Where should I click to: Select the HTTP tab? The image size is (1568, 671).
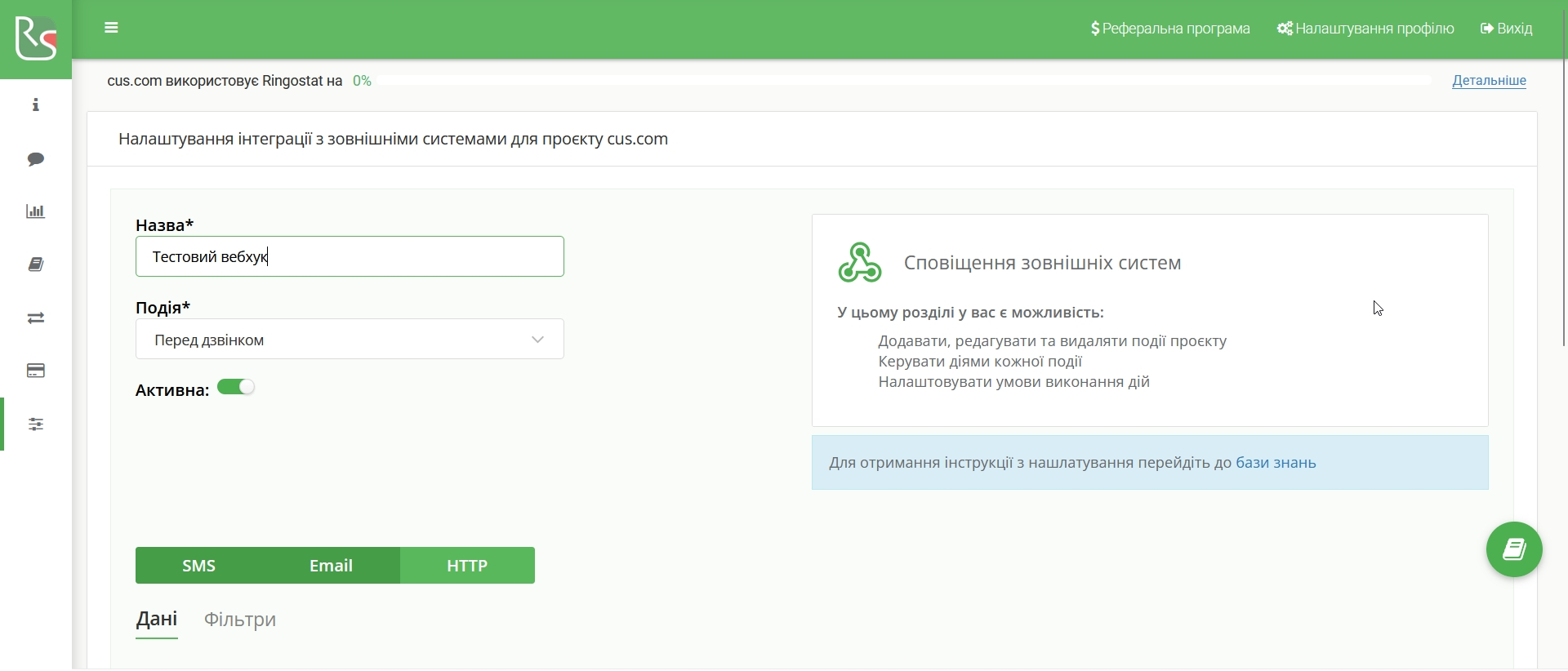click(467, 566)
